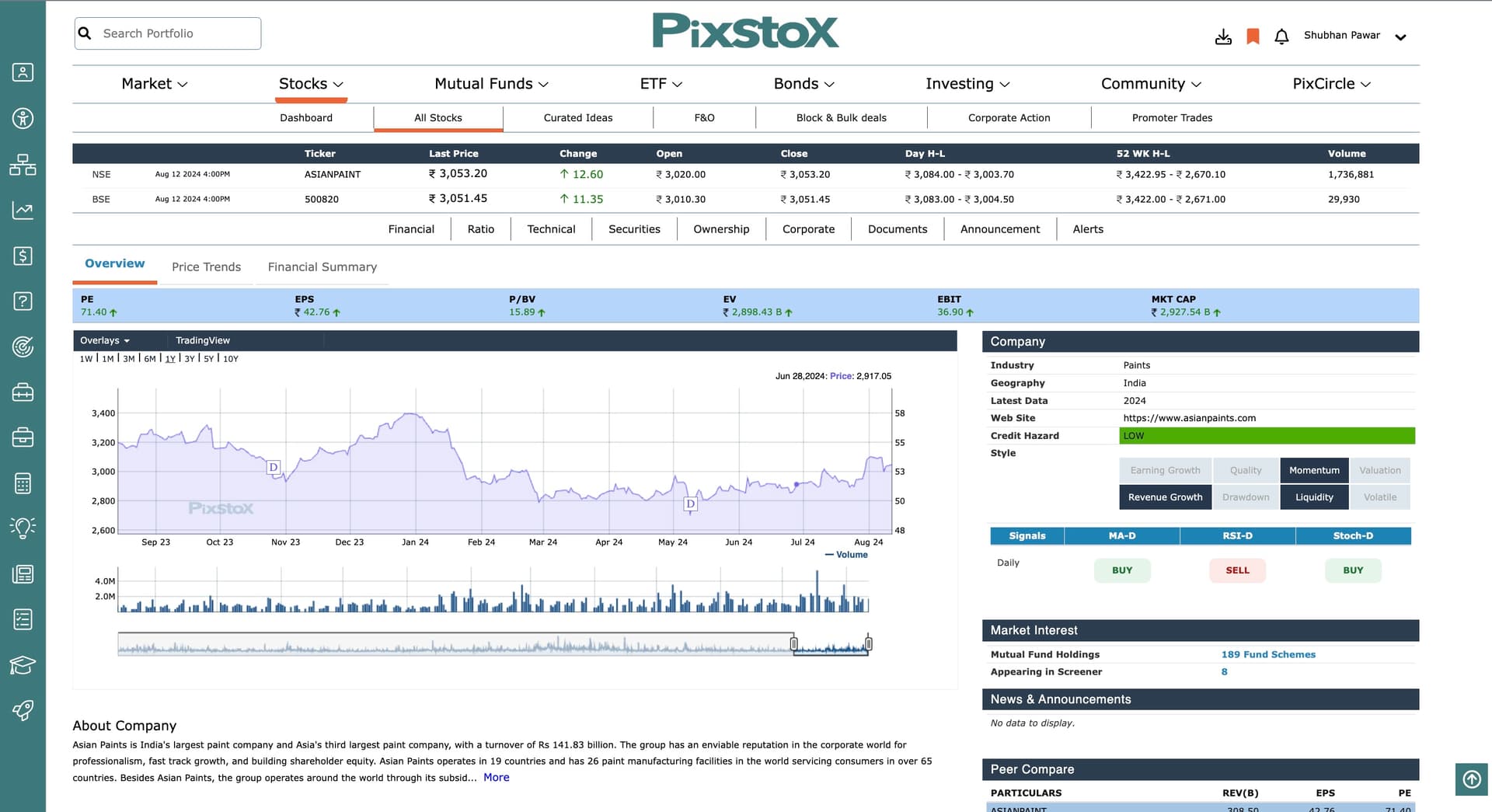Toggle the Drawdown style chip
This screenshot has height=812, width=1492.
coord(1246,497)
